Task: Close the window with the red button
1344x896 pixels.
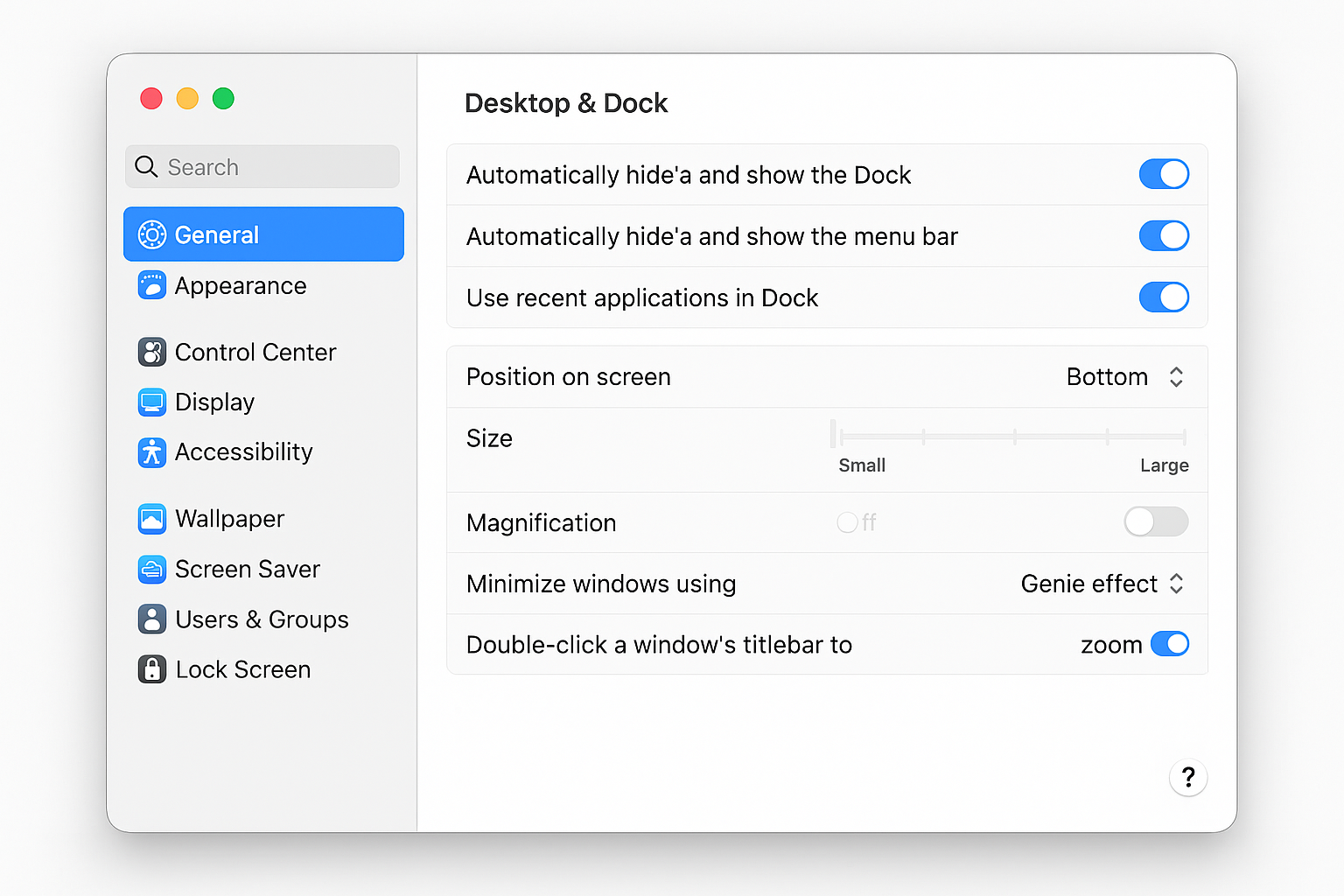Action: (x=151, y=99)
